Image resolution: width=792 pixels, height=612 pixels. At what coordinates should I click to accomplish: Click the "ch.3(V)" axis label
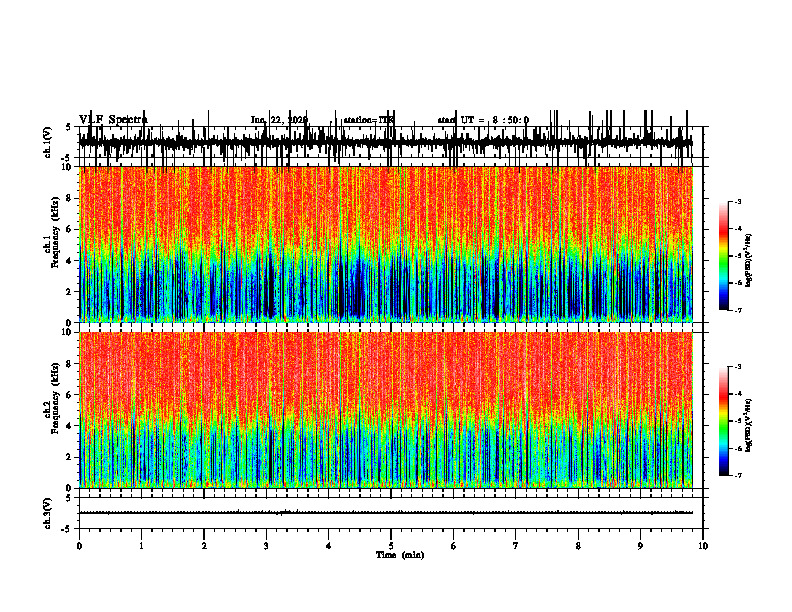click(x=47, y=513)
